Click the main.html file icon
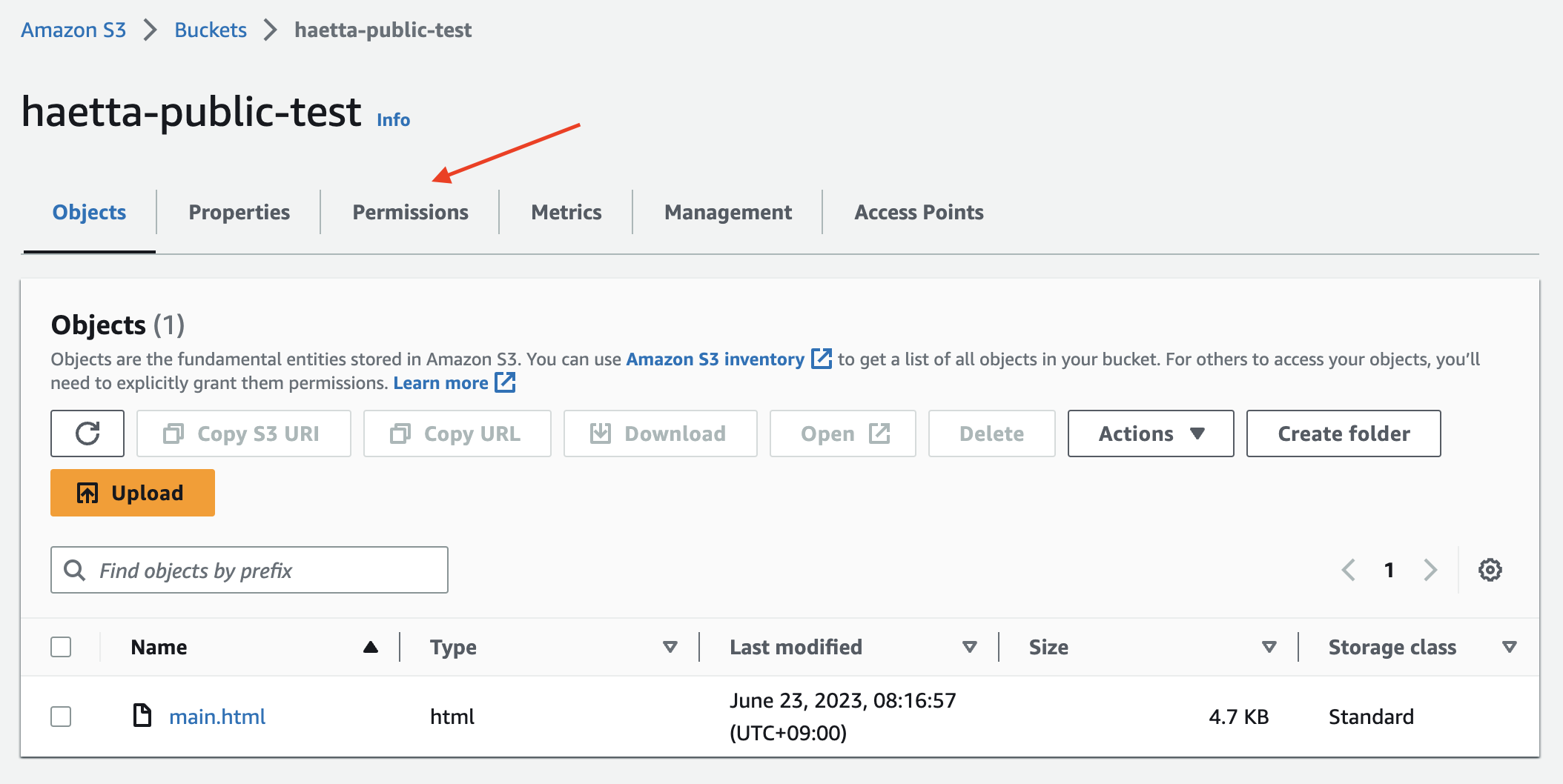Image resolution: width=1563 pixels, height=784 pixels. (x=142, y=716)
